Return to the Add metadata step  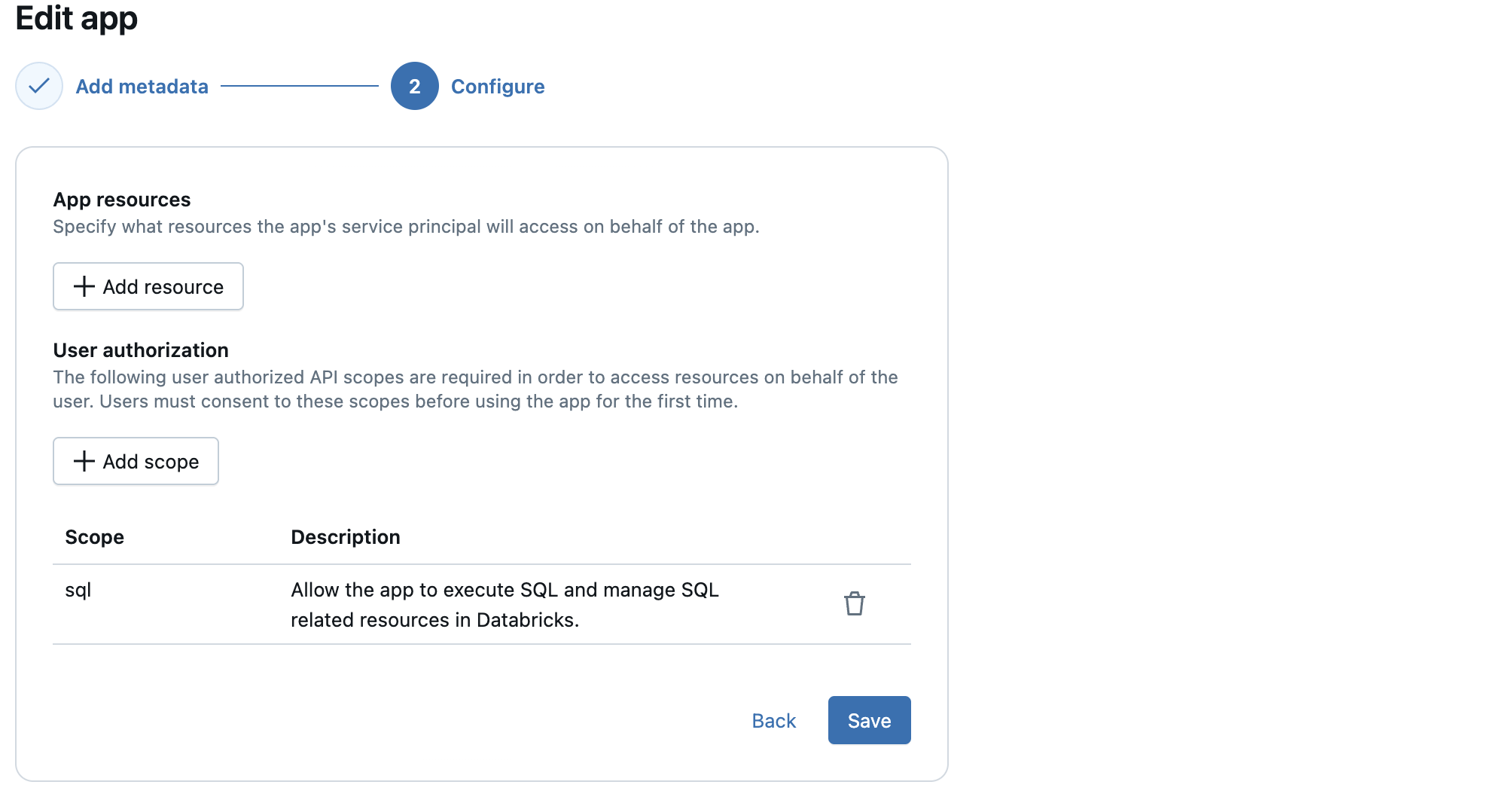pyautogui.click(x=141, y=86)
